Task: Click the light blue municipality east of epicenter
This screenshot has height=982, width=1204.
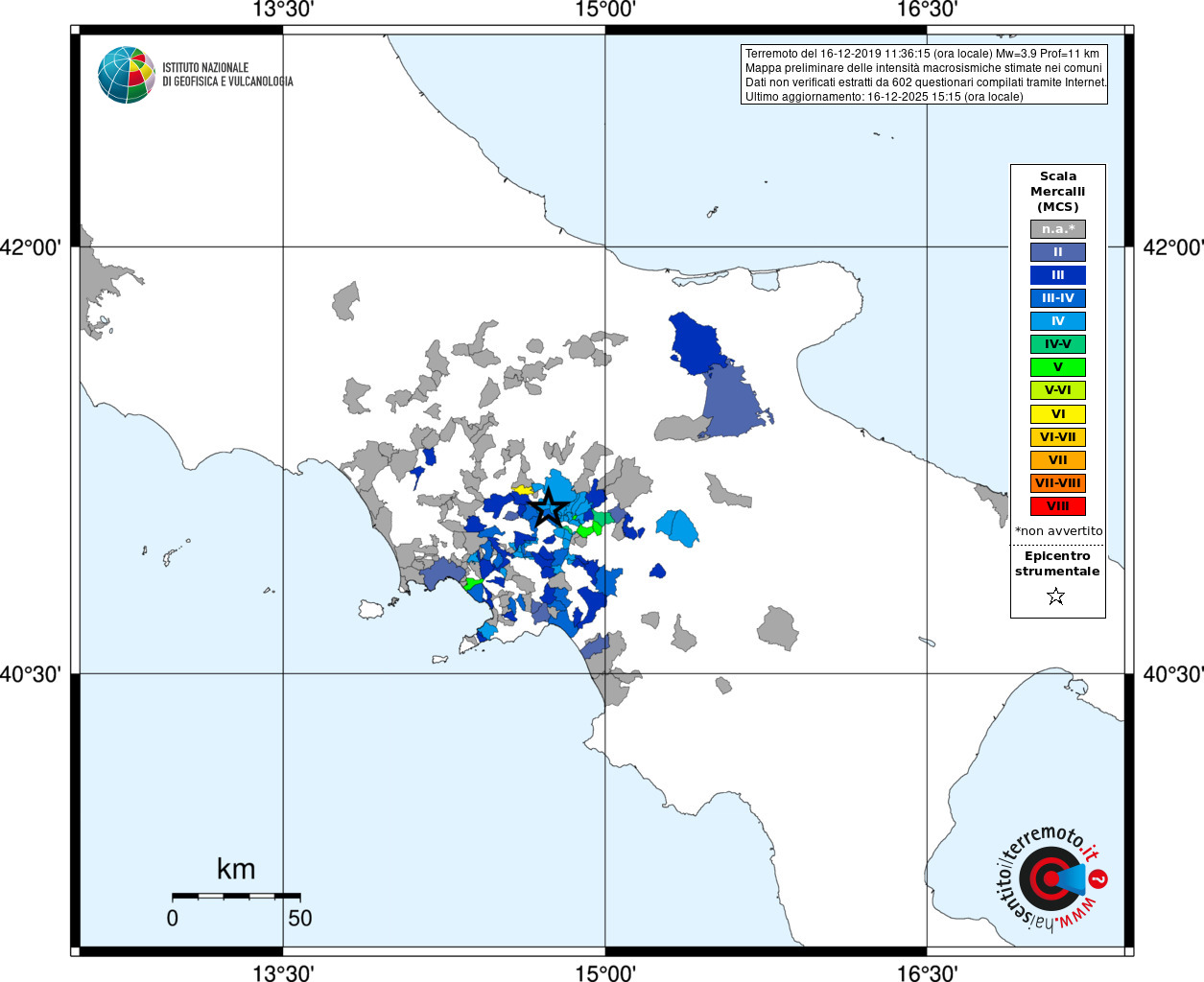Action: [x=677, y=526]
